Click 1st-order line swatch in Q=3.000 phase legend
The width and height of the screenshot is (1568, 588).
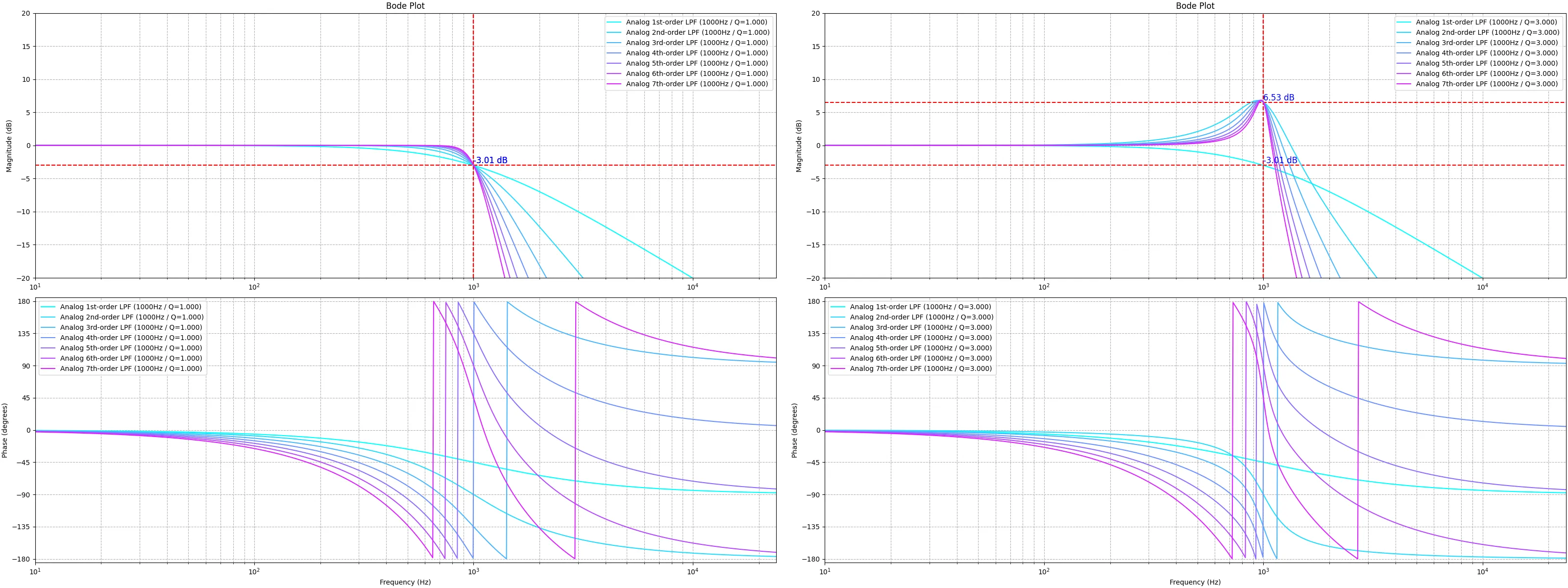[x=838, y=307]
